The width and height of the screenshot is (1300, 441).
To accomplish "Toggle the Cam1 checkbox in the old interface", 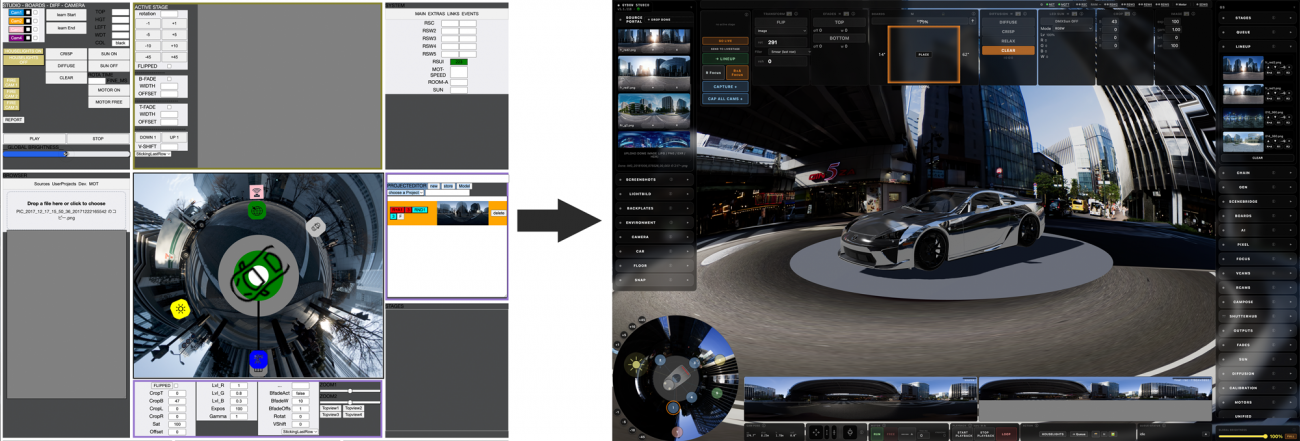I will pyautogui.click(x=35, y=12).
